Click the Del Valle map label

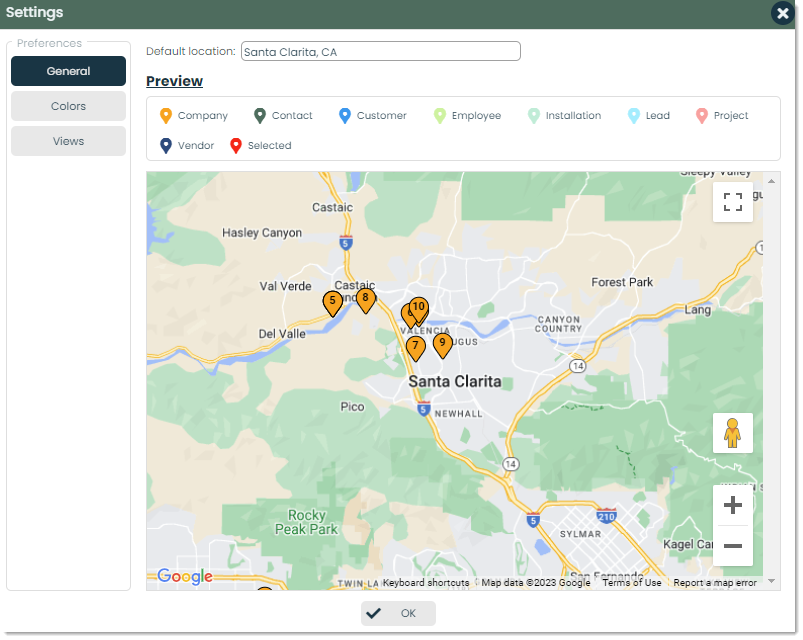coord(282,334)
